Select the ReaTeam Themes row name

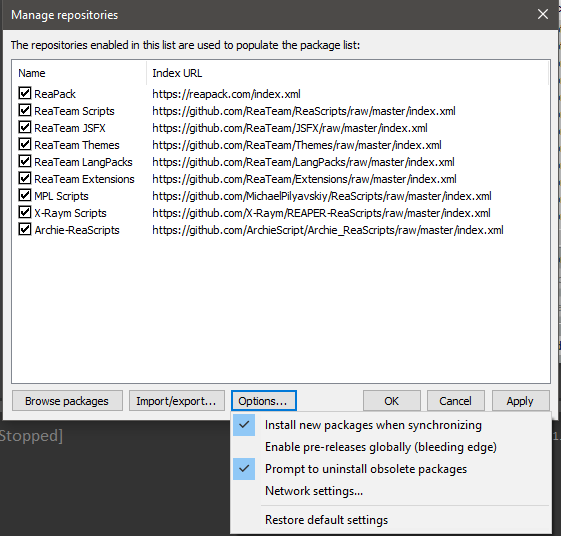(77, 145)
